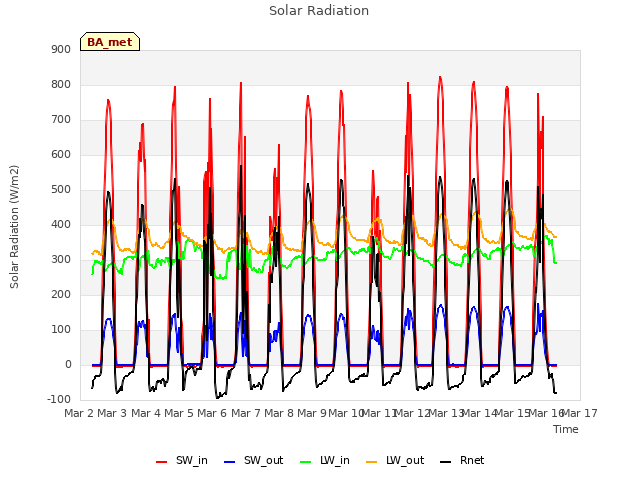Click the LW_in legend entry
Viewport: 640px width, 480px height.
325,460
